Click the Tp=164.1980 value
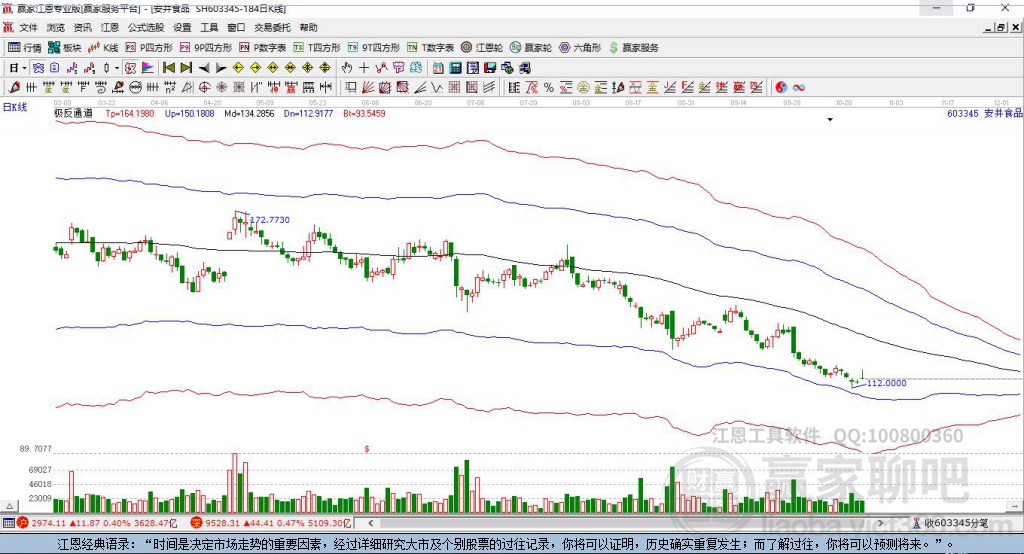The width and height of the screenshot is (1024, 554). (130, 113)
